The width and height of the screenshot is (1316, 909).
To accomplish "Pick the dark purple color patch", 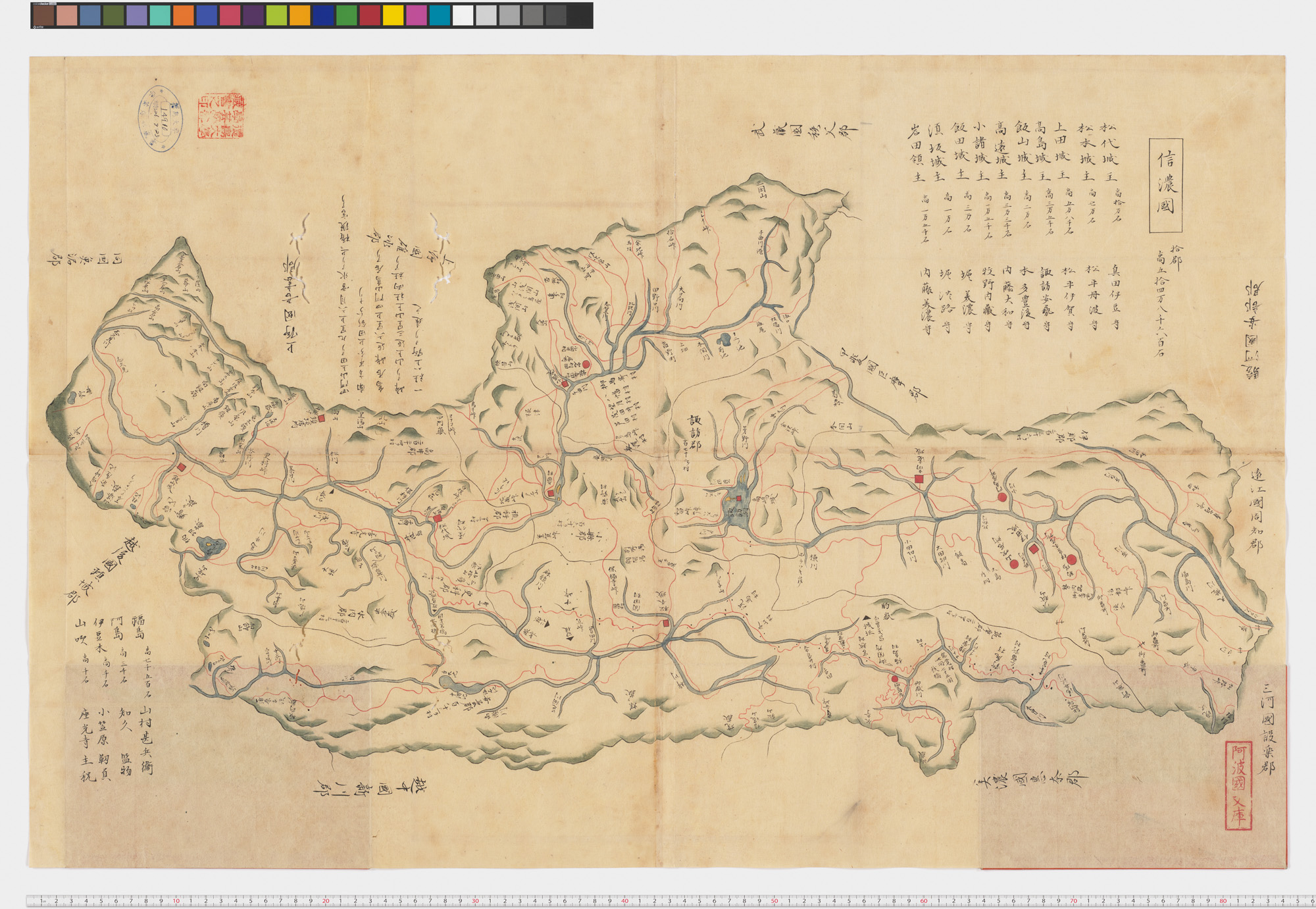I will point(253,16).
